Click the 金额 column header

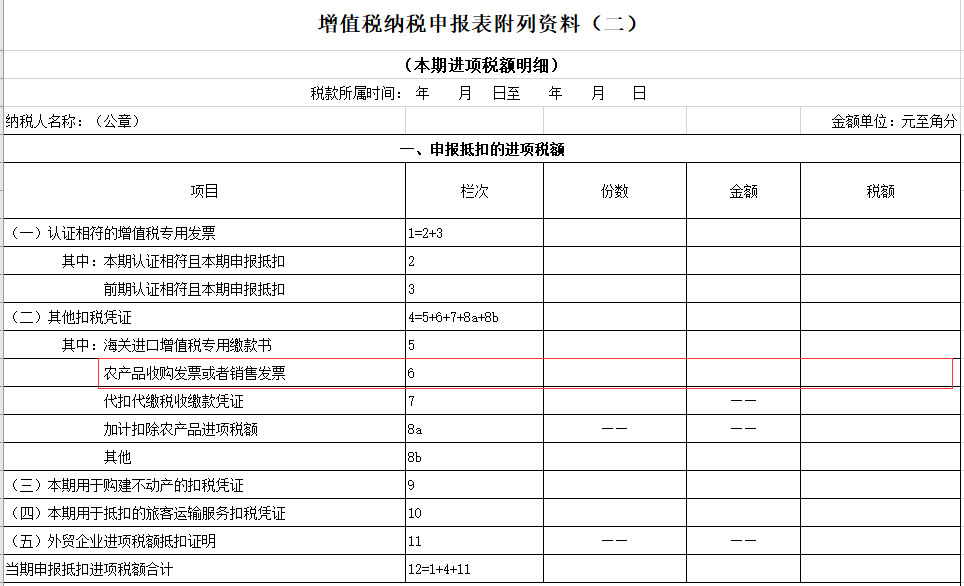[x=743, y=191]
